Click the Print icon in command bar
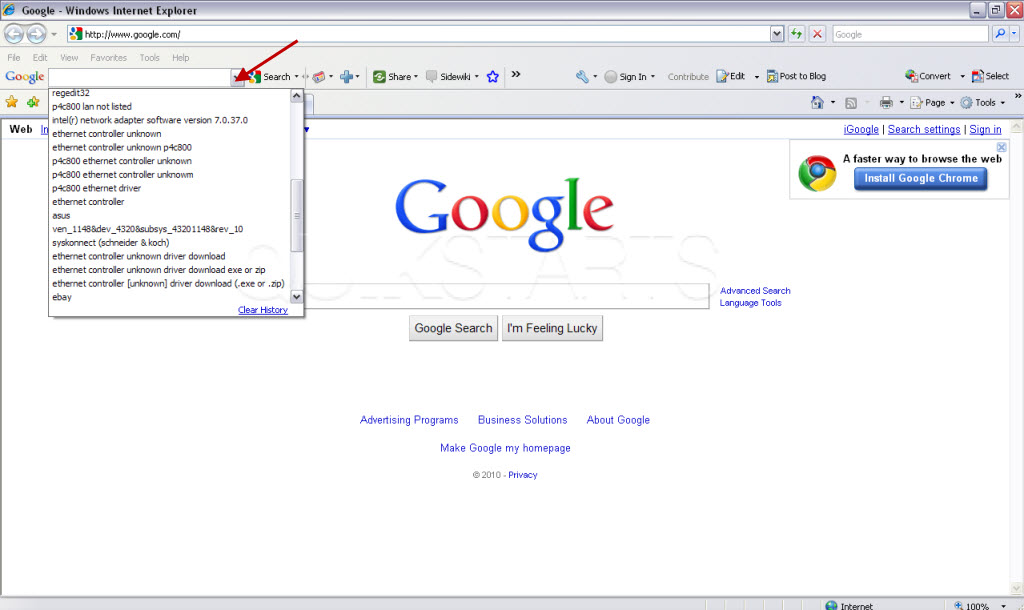 [886, 103]
